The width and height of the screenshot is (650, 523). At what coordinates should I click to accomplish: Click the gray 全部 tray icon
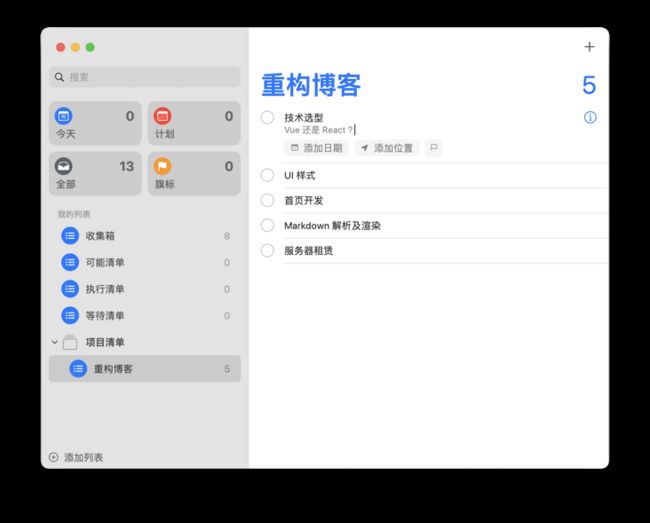[63, 166]
